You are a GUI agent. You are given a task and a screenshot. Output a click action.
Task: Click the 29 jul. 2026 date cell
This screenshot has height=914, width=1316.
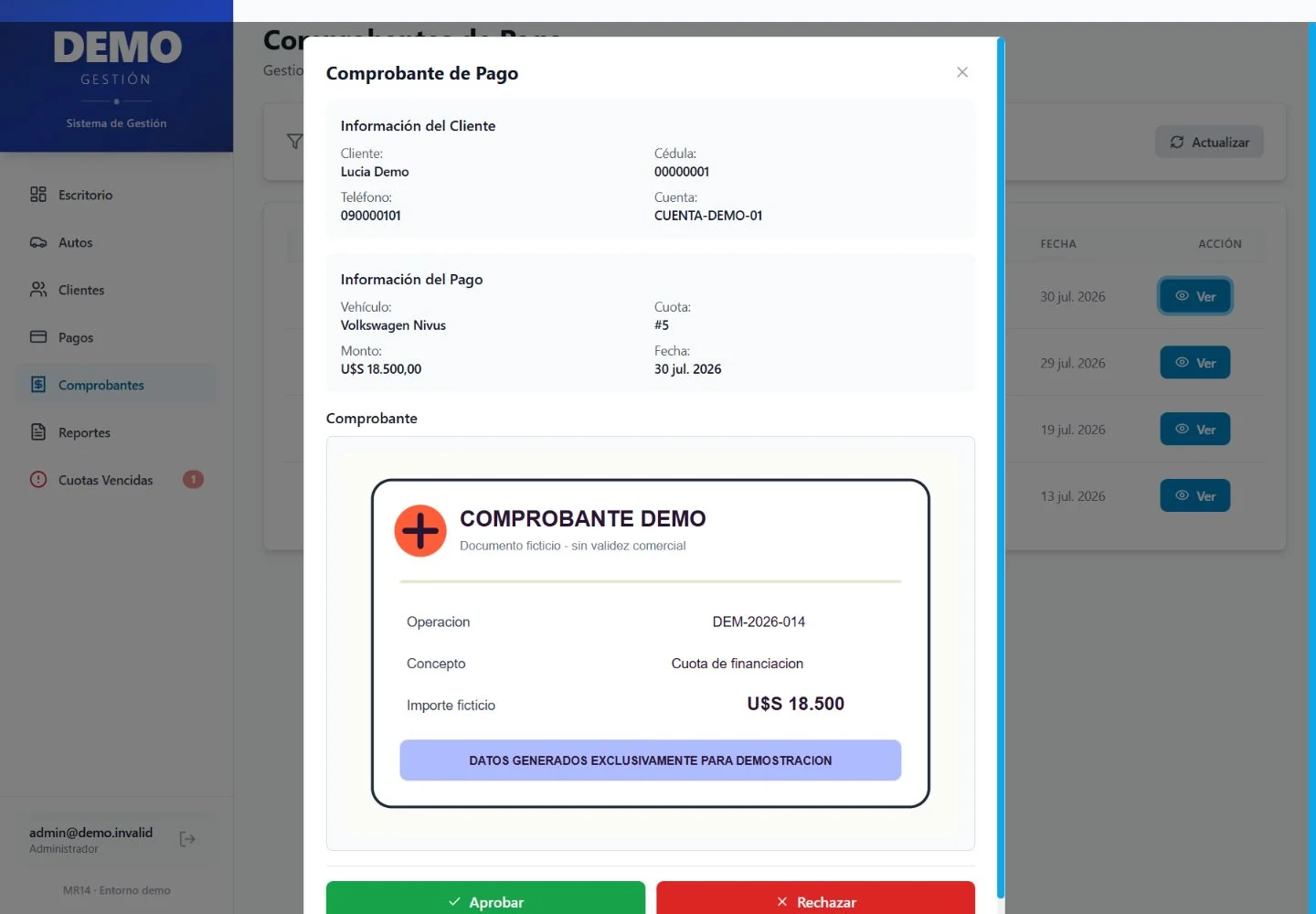click(1073, 363)
